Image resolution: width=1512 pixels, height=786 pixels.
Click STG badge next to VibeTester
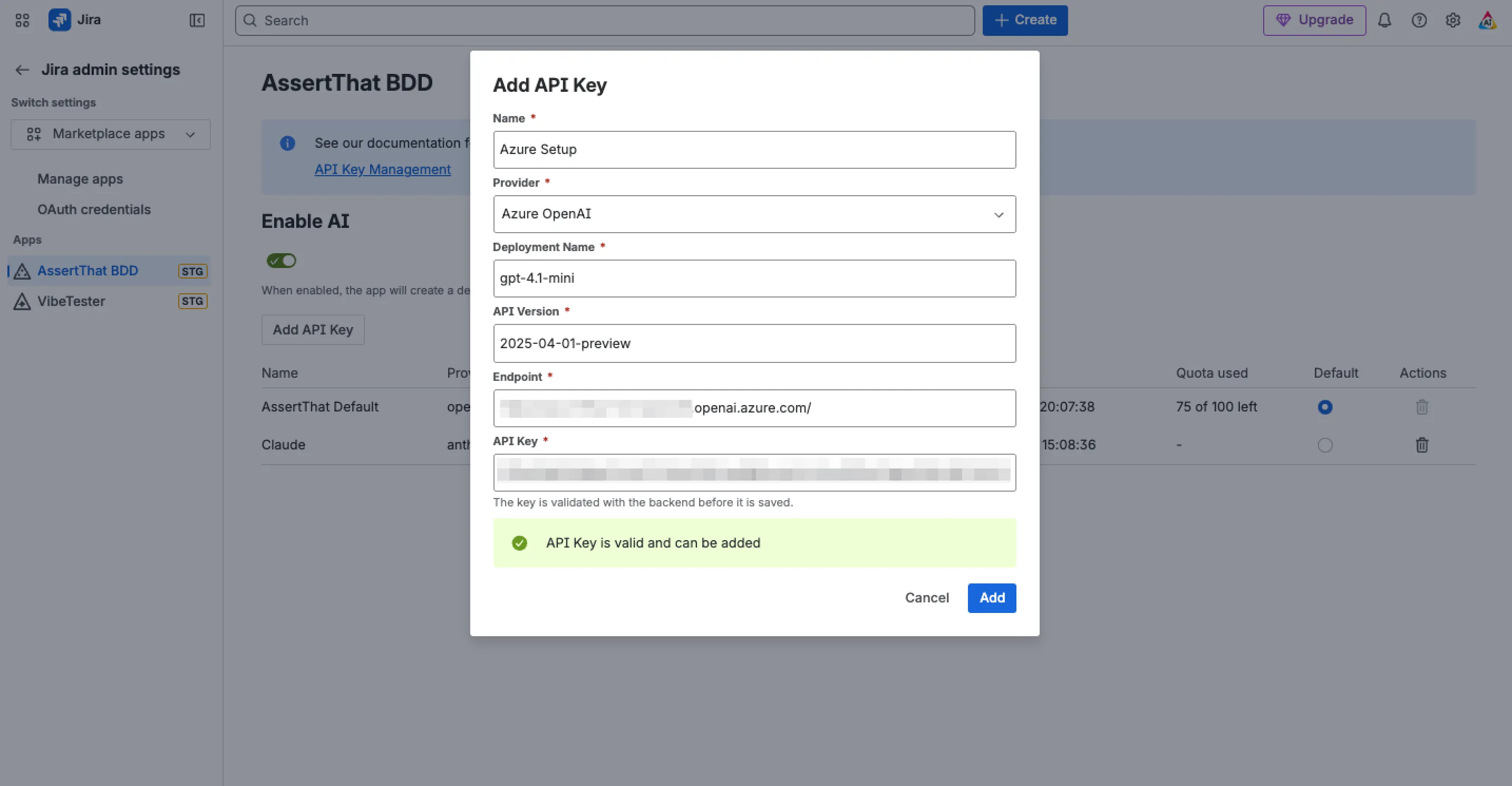192,301
